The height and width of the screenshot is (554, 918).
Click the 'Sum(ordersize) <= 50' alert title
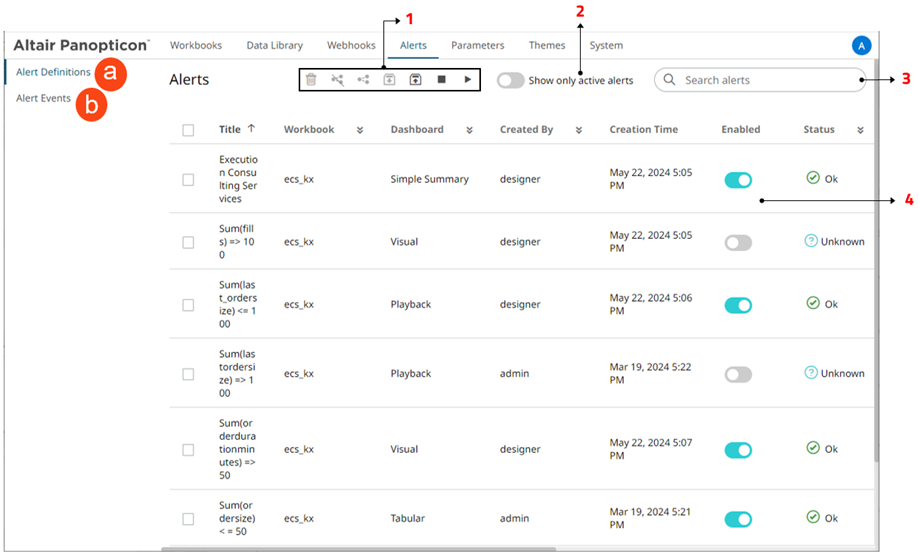pos(237,518)
